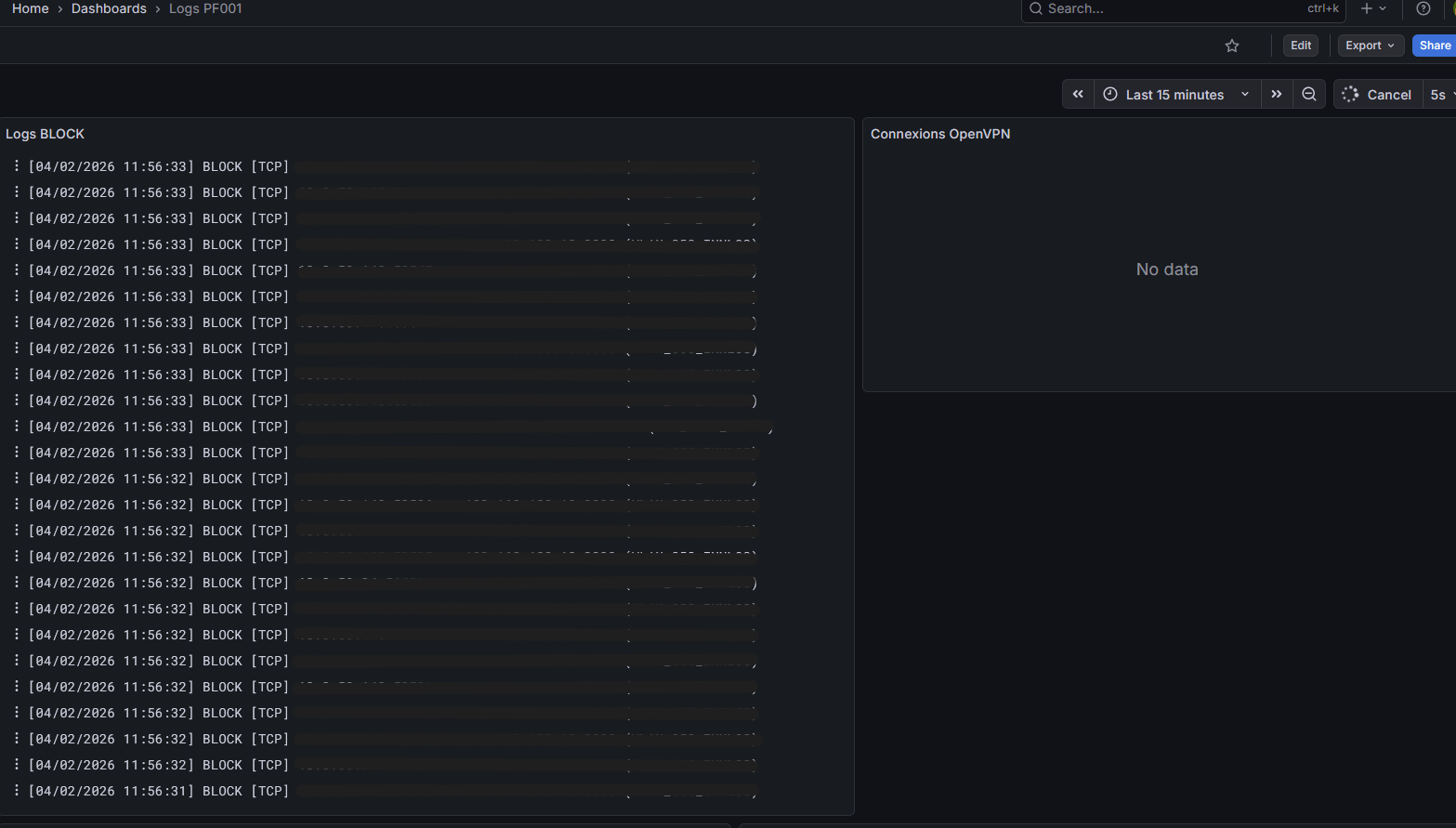Screen dimensions: 1456x828
Task: Go to Home breadcrumb
Action: 31,8
